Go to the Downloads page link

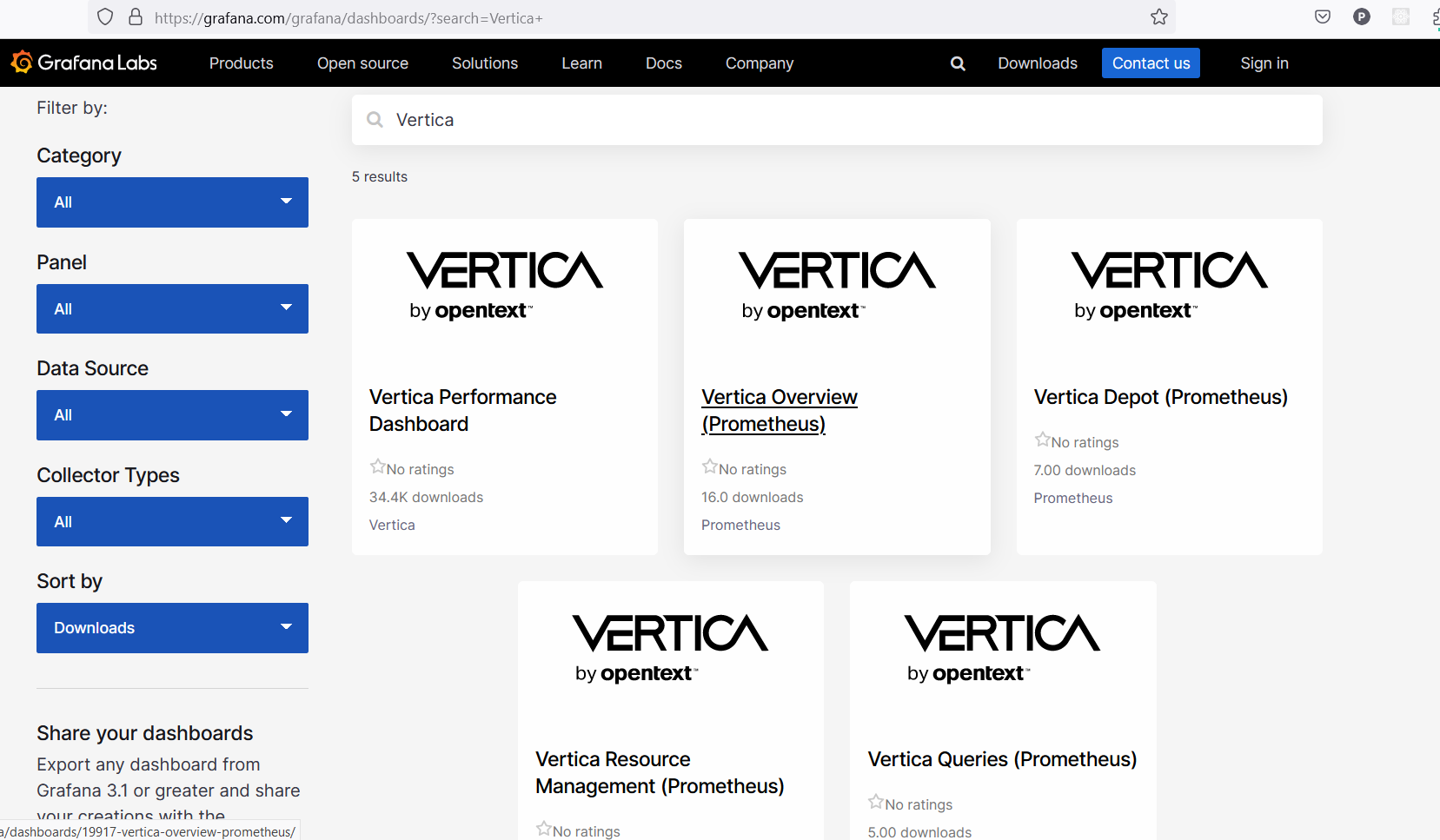tap(1038, 63)
